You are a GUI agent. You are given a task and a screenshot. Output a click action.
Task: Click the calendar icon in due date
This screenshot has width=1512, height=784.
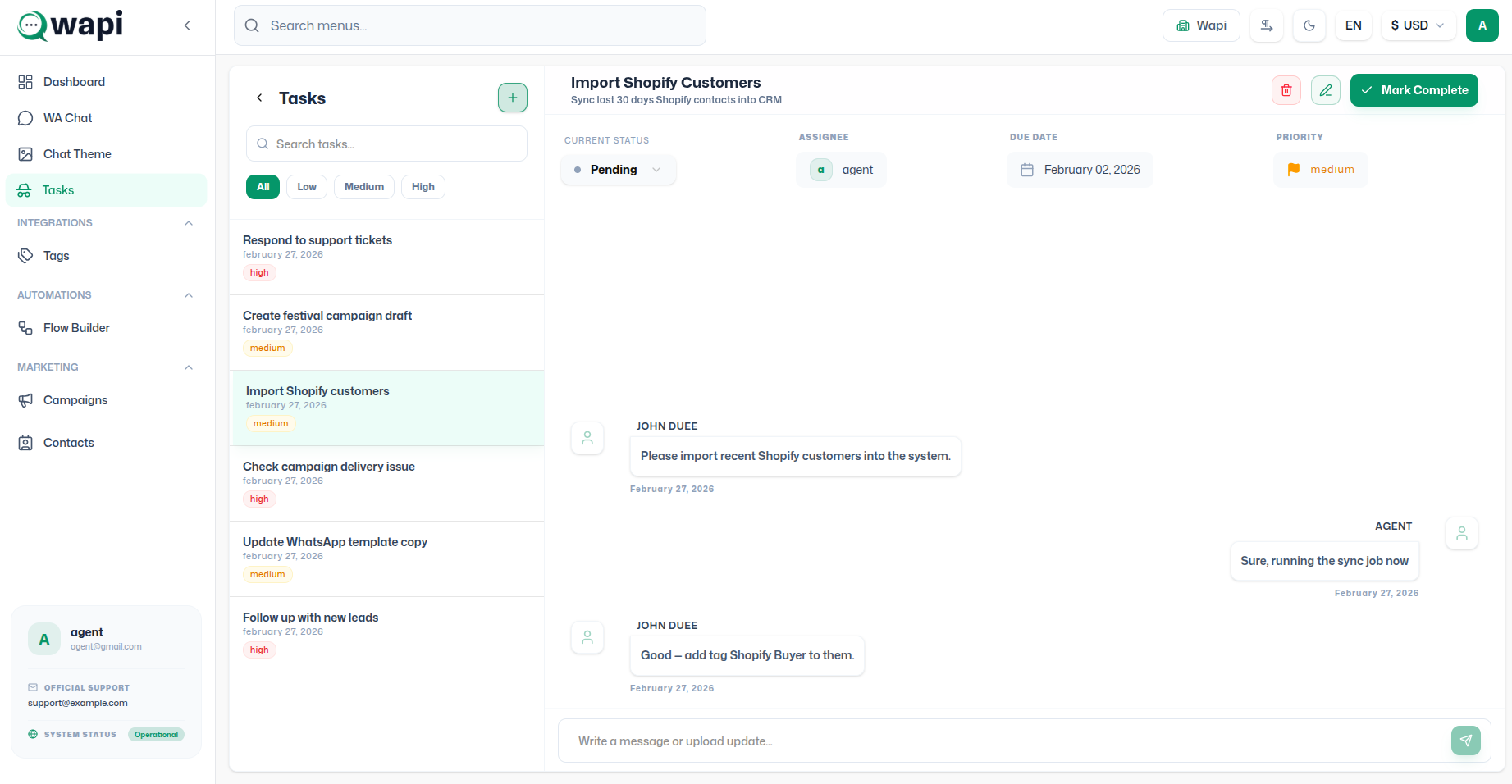[x=1027, y=170]
